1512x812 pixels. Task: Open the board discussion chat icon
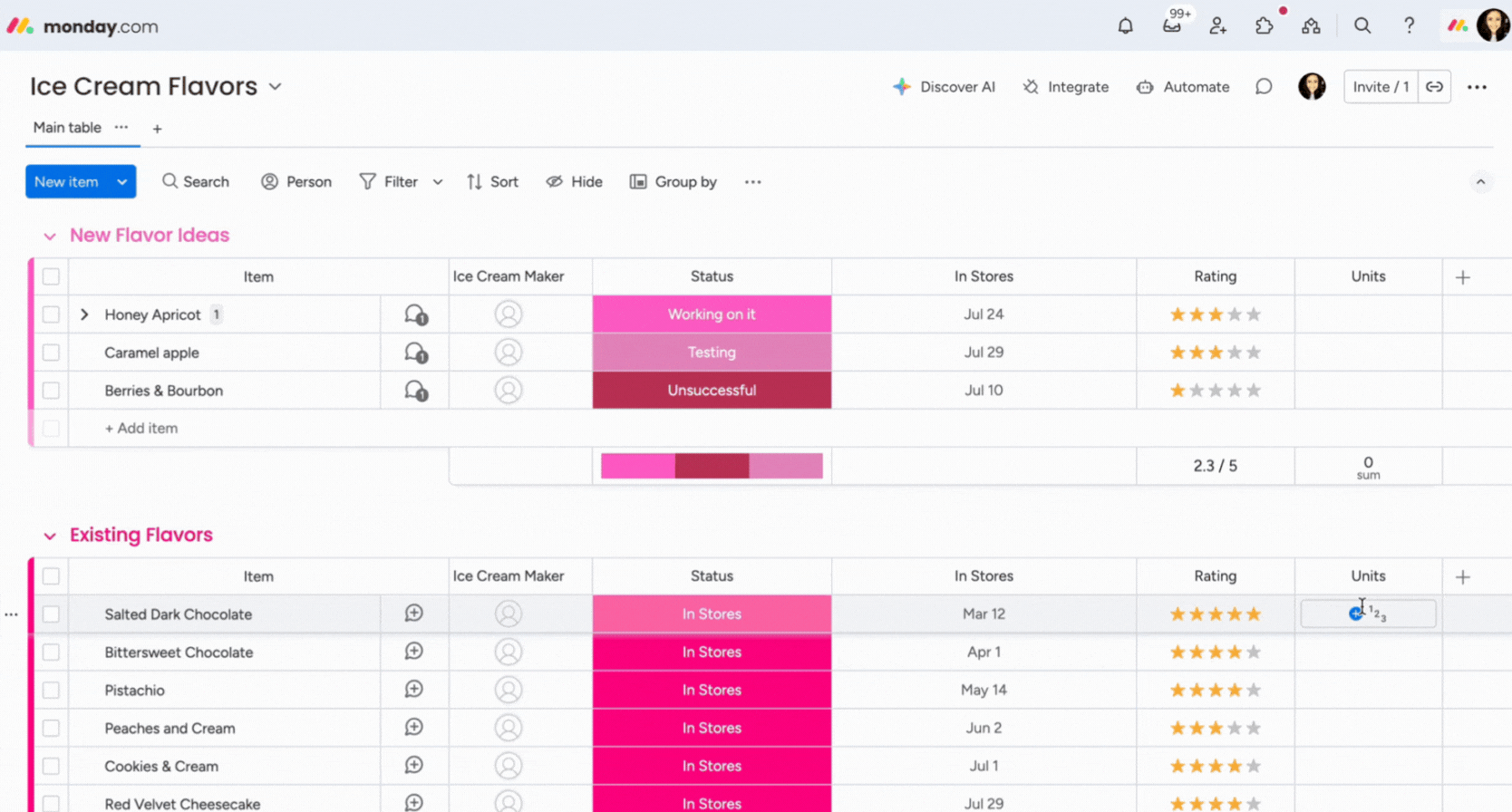pos(1264,87)
